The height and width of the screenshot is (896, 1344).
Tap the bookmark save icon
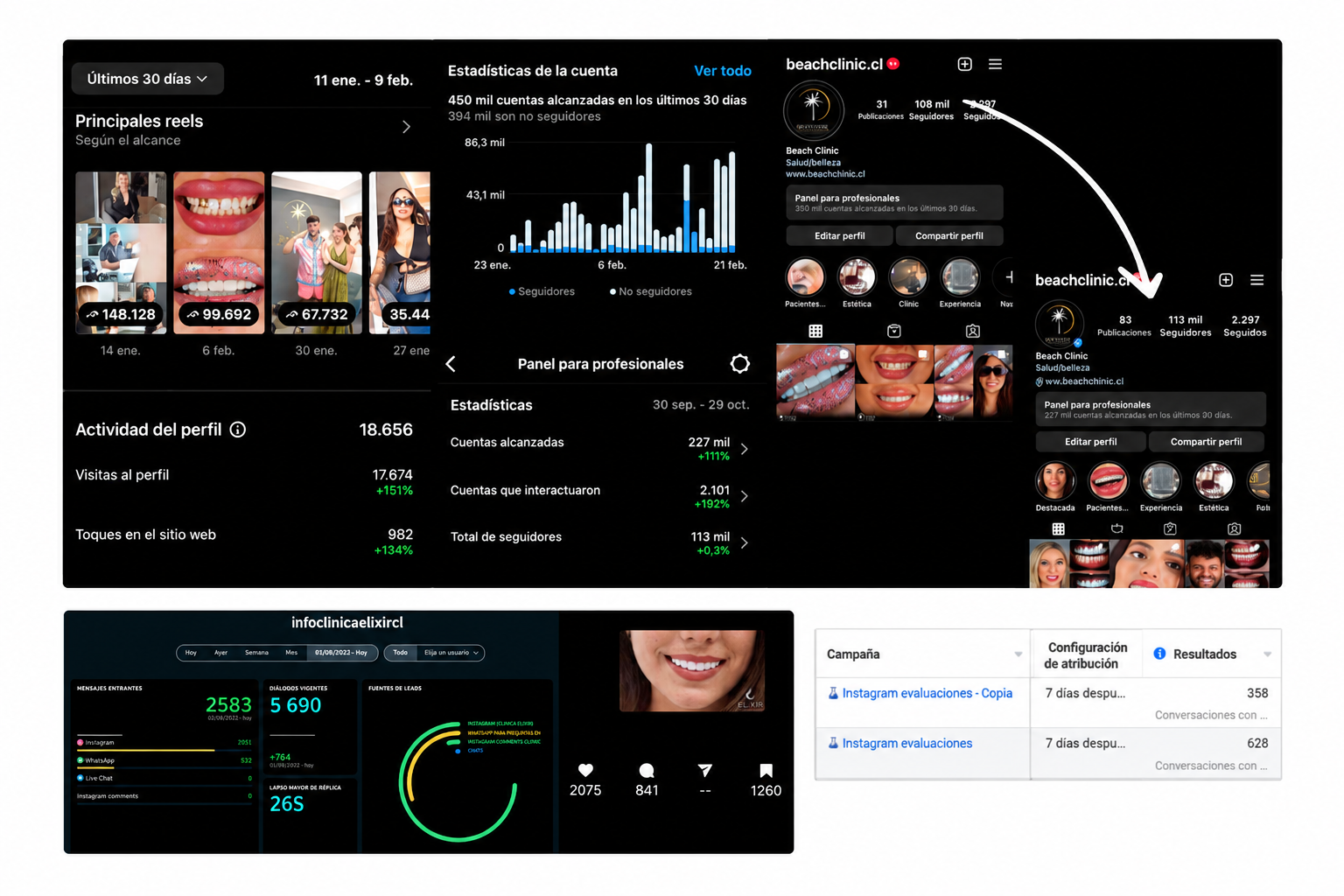pyautogui.click(x=766, y=770)
